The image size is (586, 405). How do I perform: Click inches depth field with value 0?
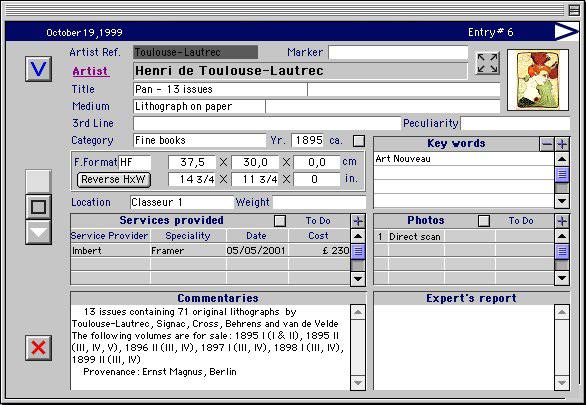click(x=317, y=179)
